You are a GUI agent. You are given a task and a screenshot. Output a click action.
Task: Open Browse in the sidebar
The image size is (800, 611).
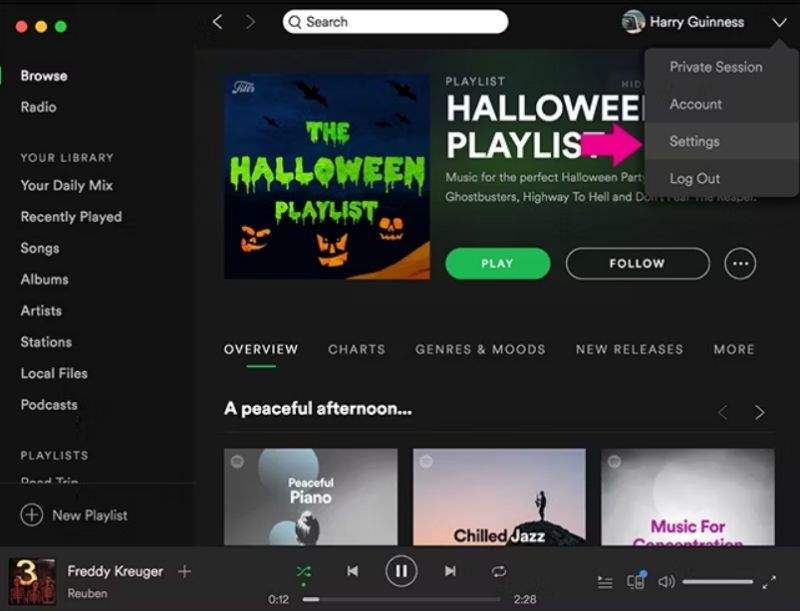[x=44, y=76]
